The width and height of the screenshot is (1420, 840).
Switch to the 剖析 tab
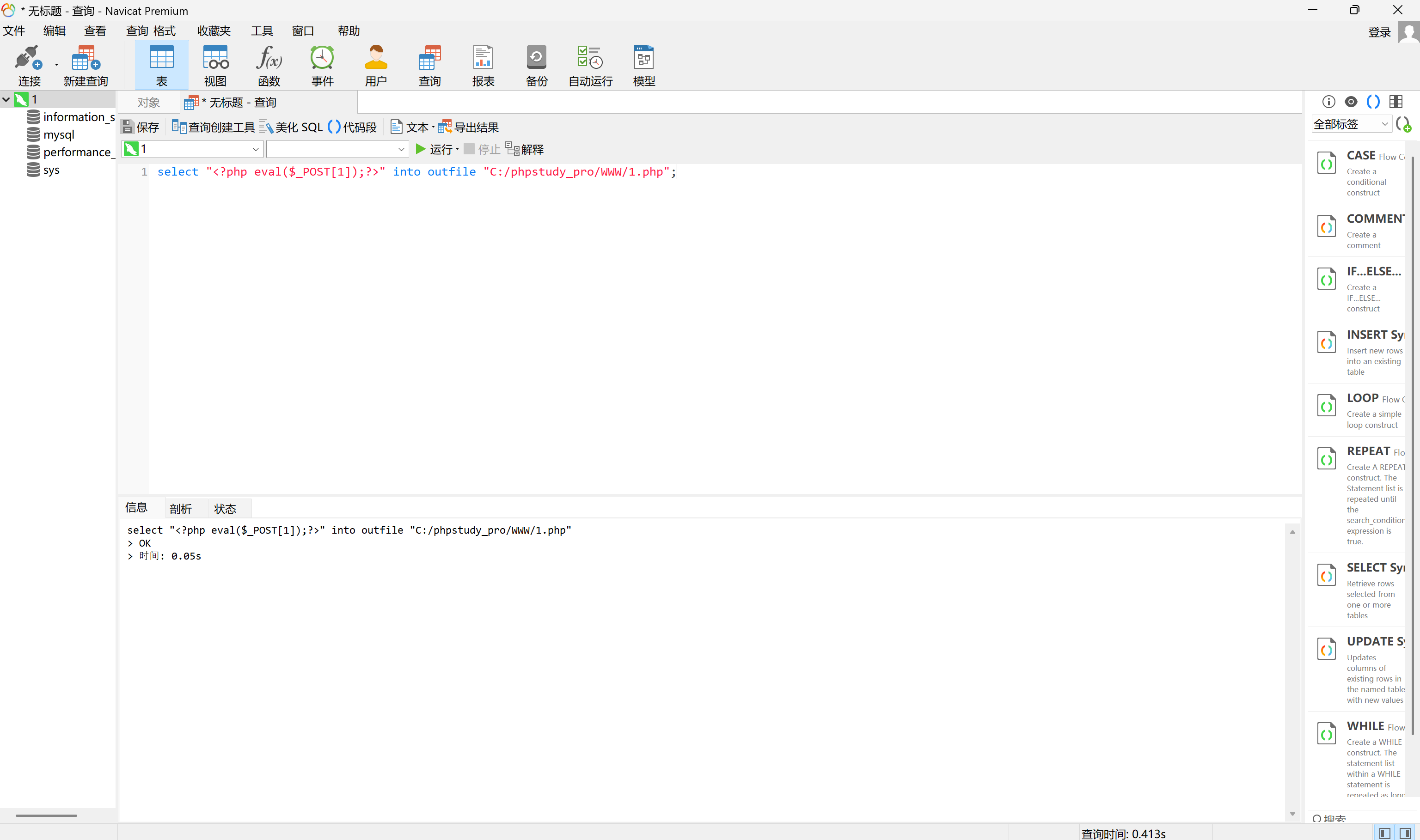(181, 508)
